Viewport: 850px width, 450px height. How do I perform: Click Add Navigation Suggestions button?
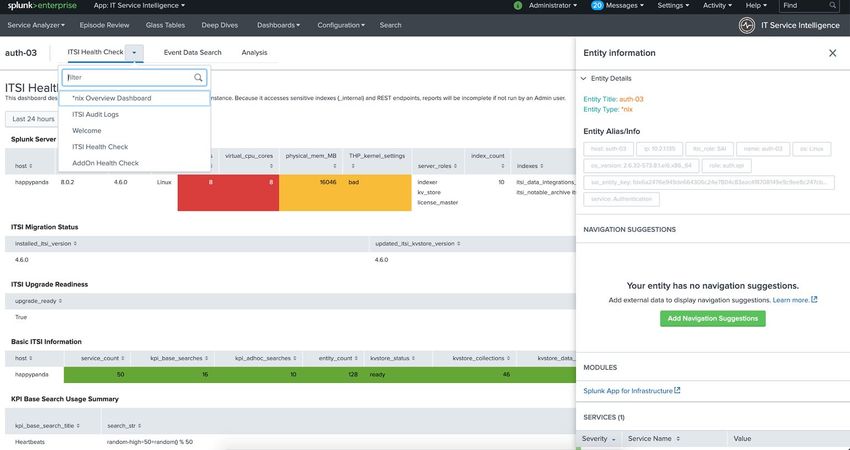tap(713, 318)
